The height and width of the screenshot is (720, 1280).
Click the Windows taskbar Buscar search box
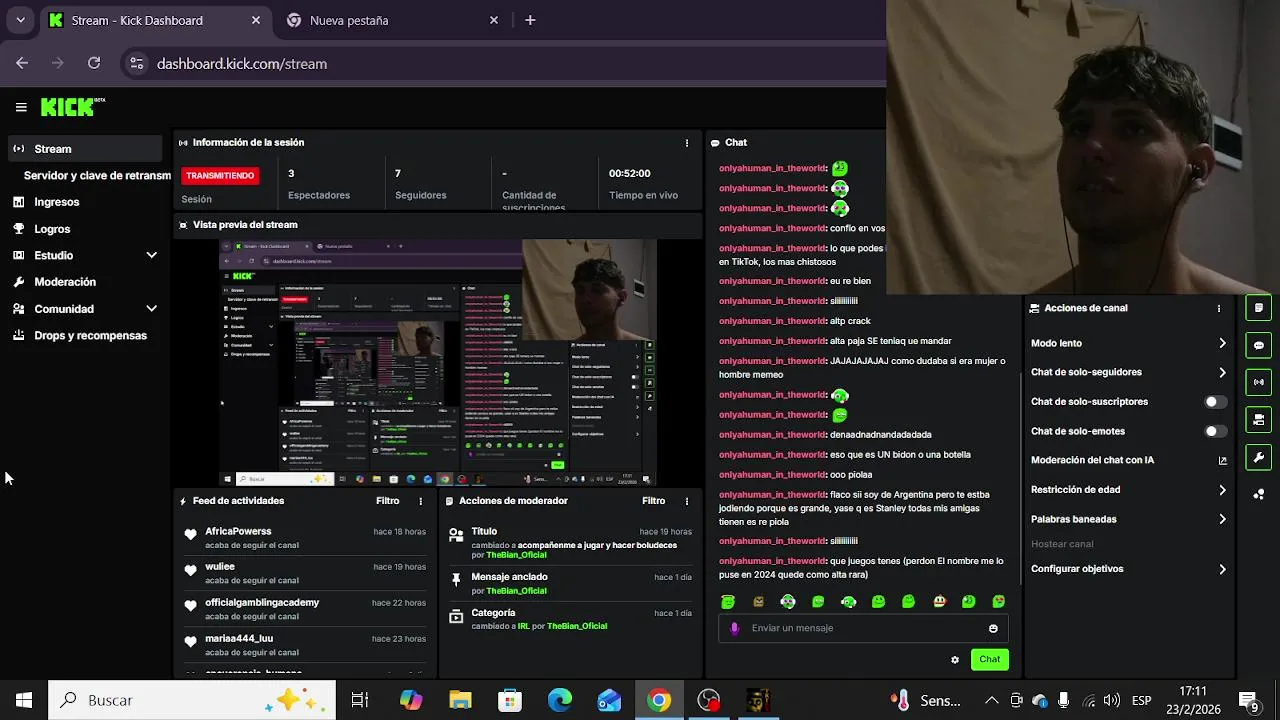coord(192,700)
